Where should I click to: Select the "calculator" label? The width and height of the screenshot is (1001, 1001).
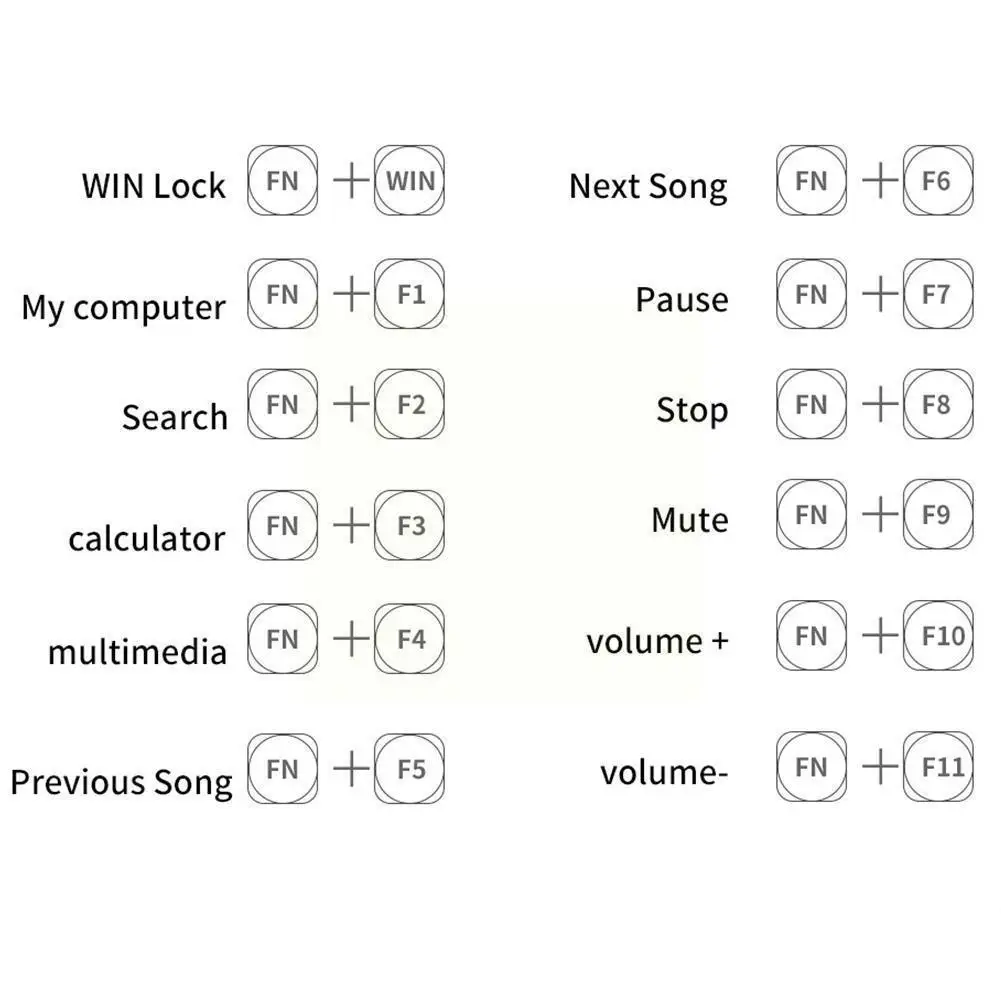pyautogui.click(x=146, y=539)
